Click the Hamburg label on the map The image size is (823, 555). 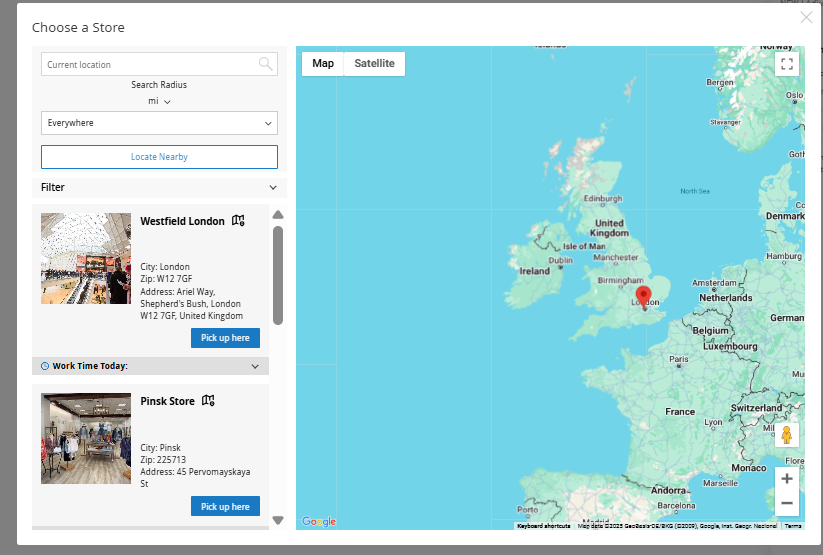pos(784,256)
